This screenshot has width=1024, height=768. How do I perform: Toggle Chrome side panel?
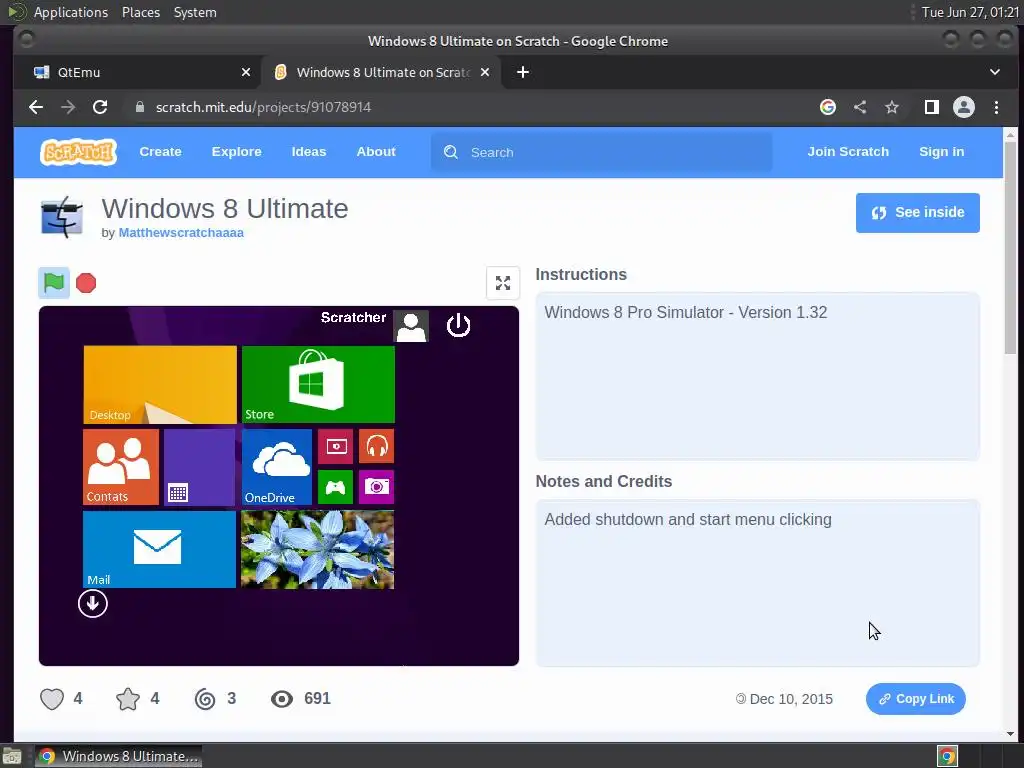point(931,107)
